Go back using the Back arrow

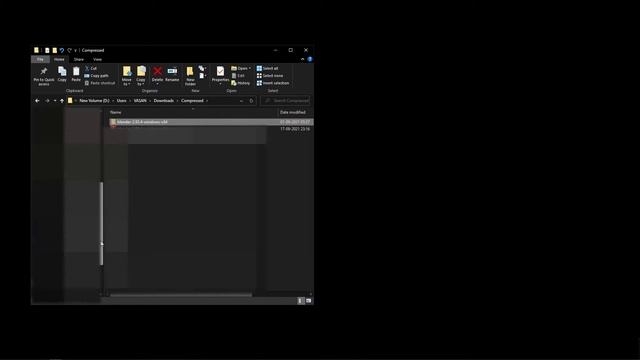[37, 100]
